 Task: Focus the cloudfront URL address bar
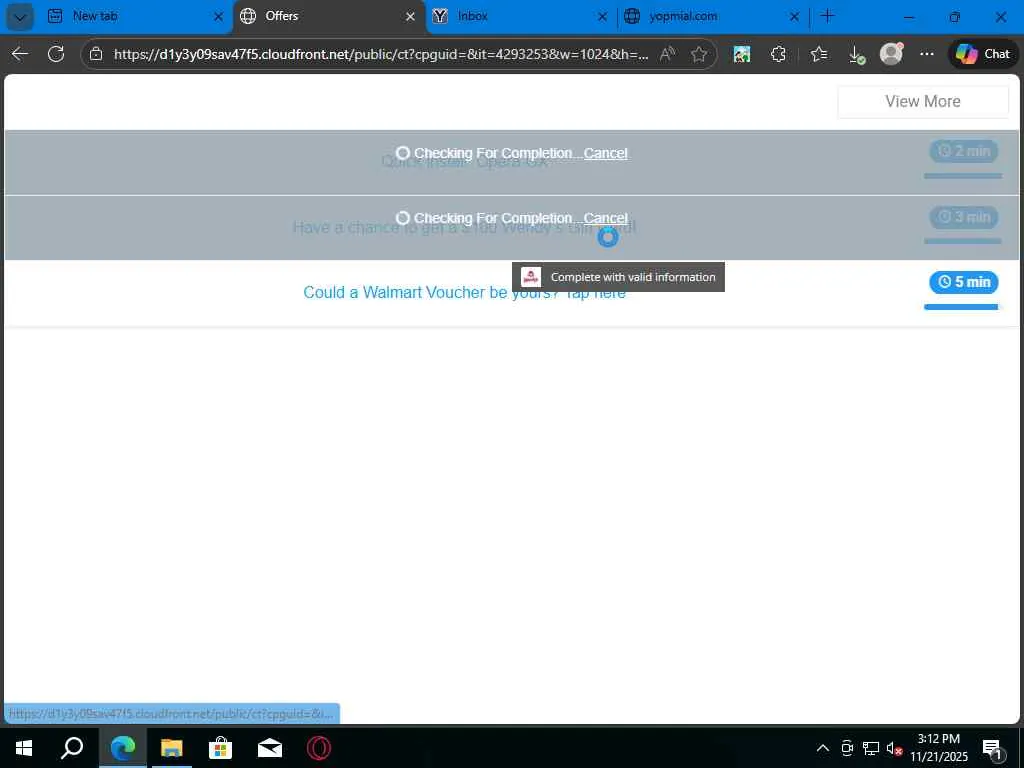point(381,54)
